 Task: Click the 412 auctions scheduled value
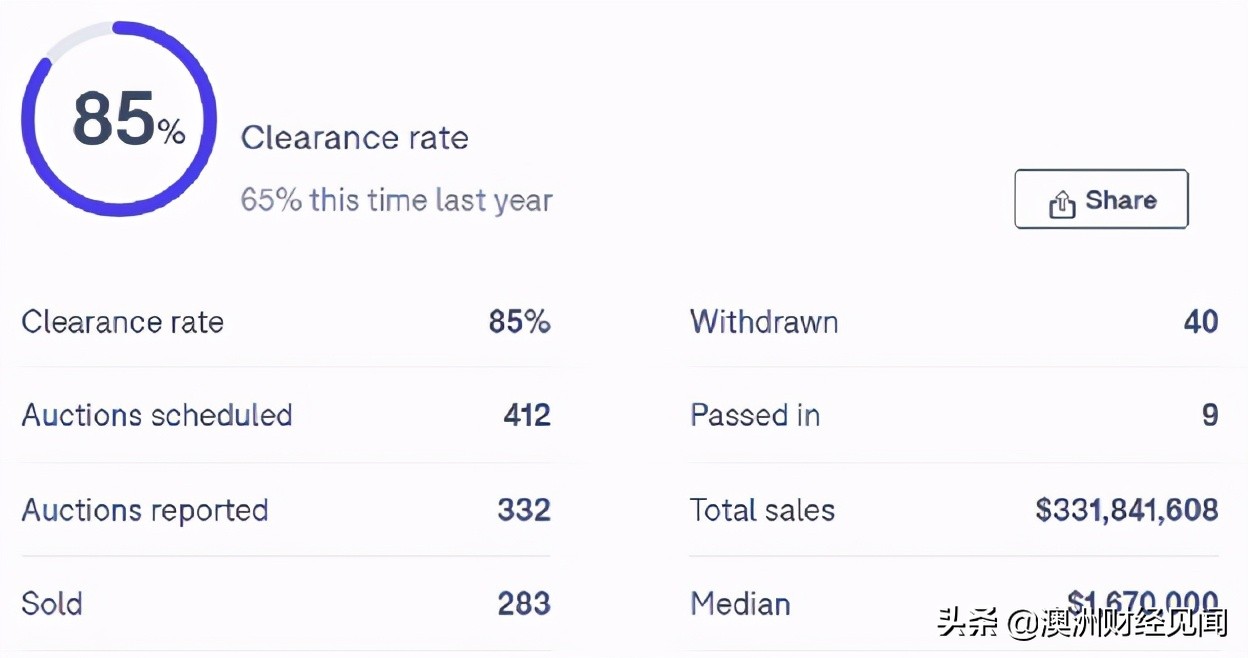click(x=527, y=415)
